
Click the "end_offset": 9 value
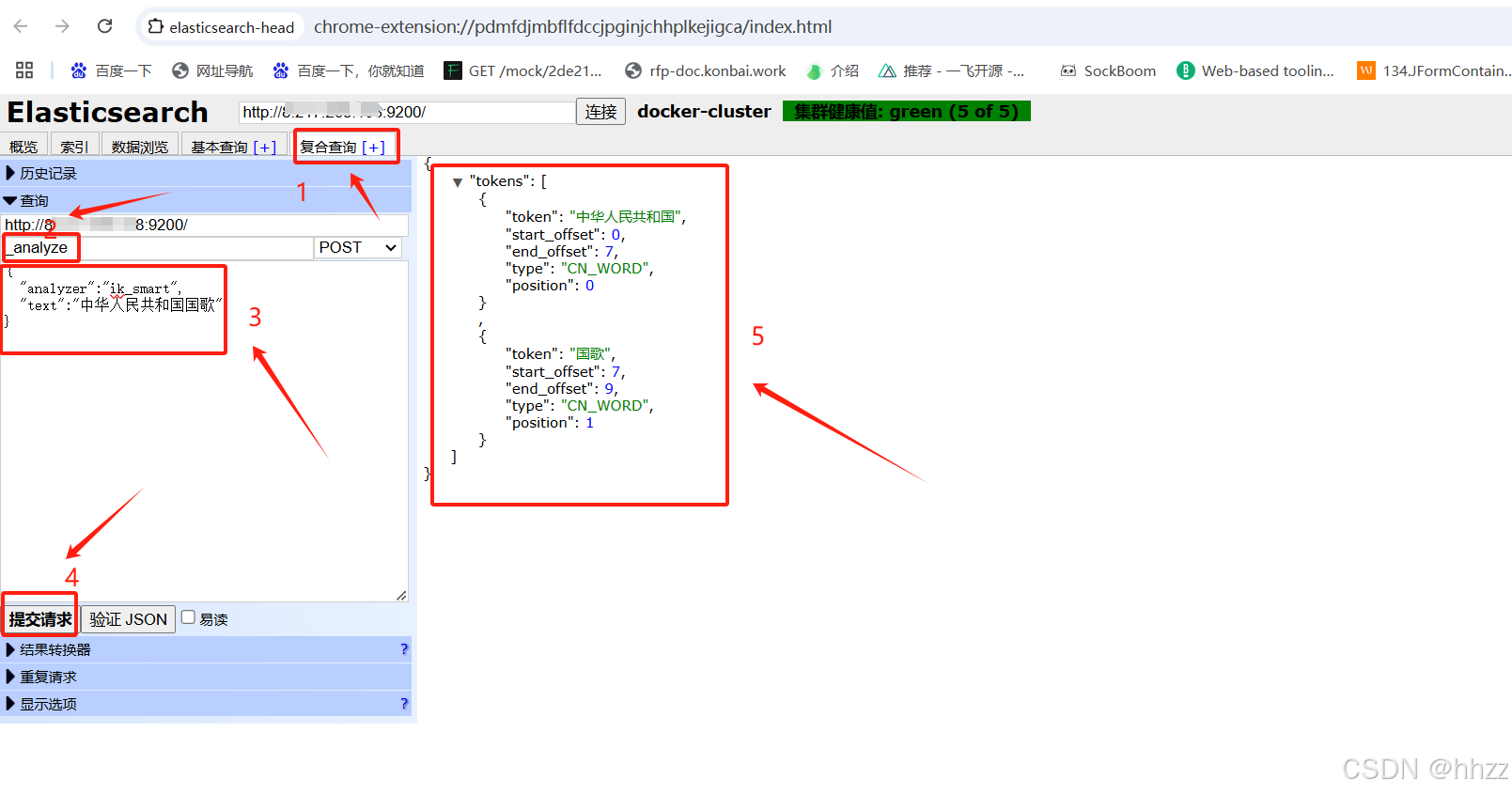click(x=609, y=389)
